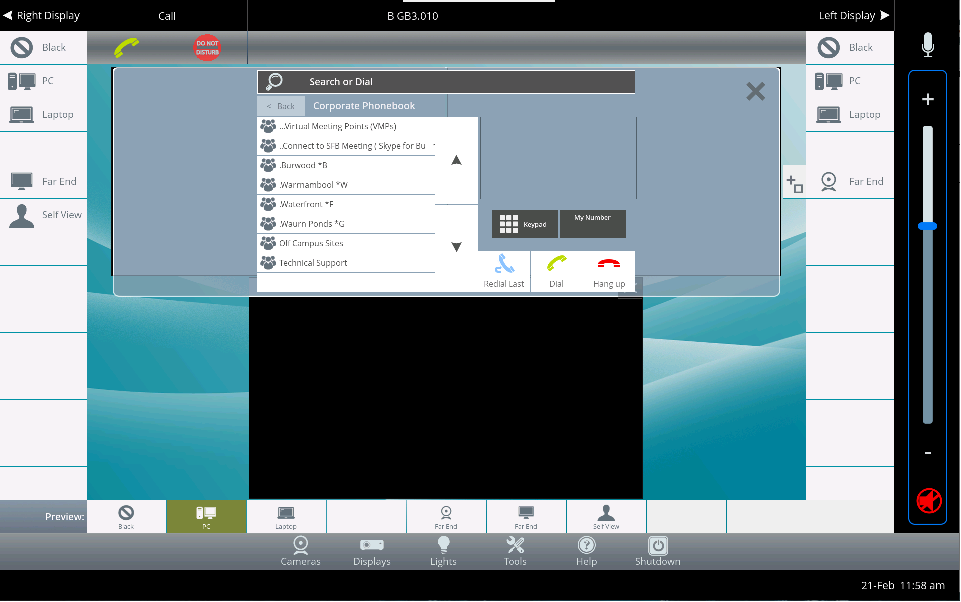Adjust the volume slider
The width and height of the screenshot is (961, 602).
(926, 227)
